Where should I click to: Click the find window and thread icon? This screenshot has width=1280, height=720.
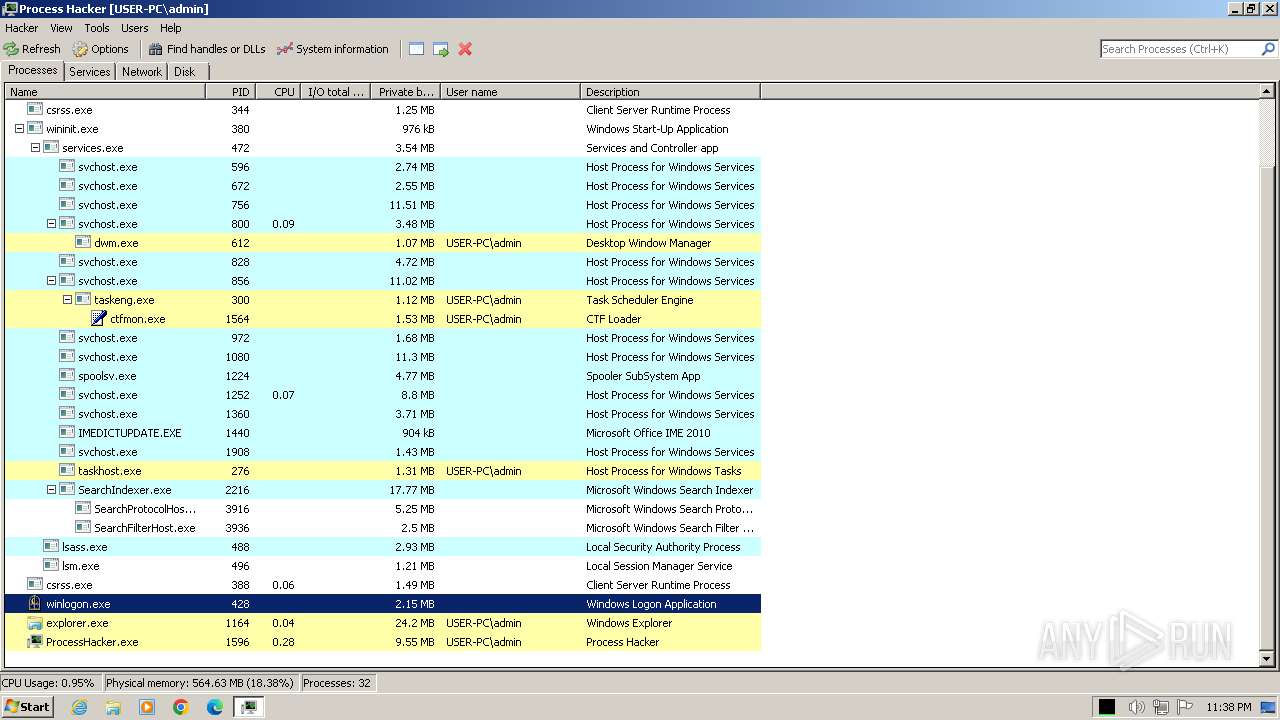440,49
